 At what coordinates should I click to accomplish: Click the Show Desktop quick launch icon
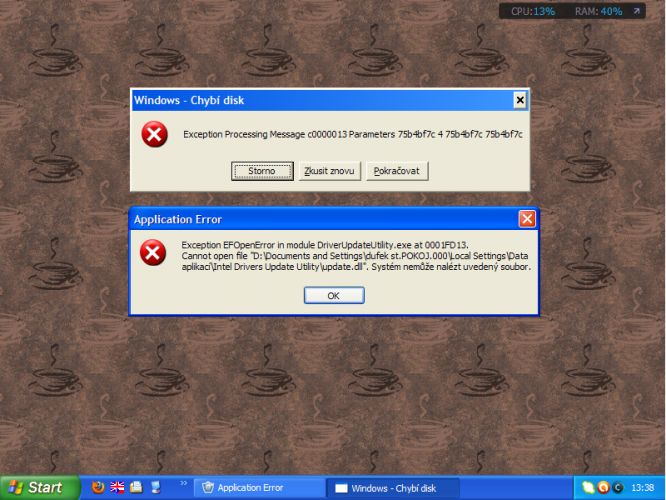pyautogui.click(x=155, y=487)
